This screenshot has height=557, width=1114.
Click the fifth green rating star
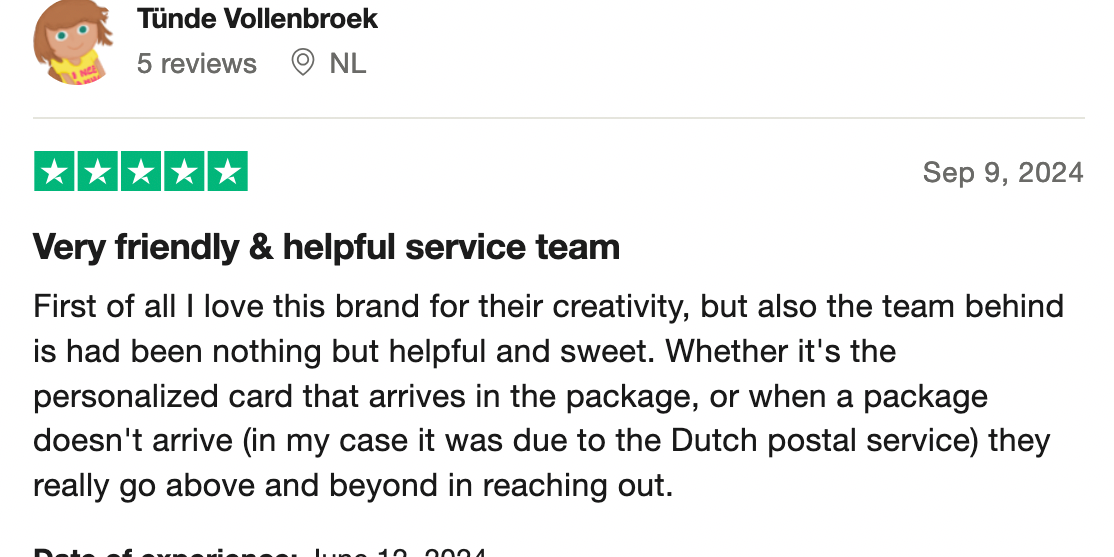click(227, 172)
